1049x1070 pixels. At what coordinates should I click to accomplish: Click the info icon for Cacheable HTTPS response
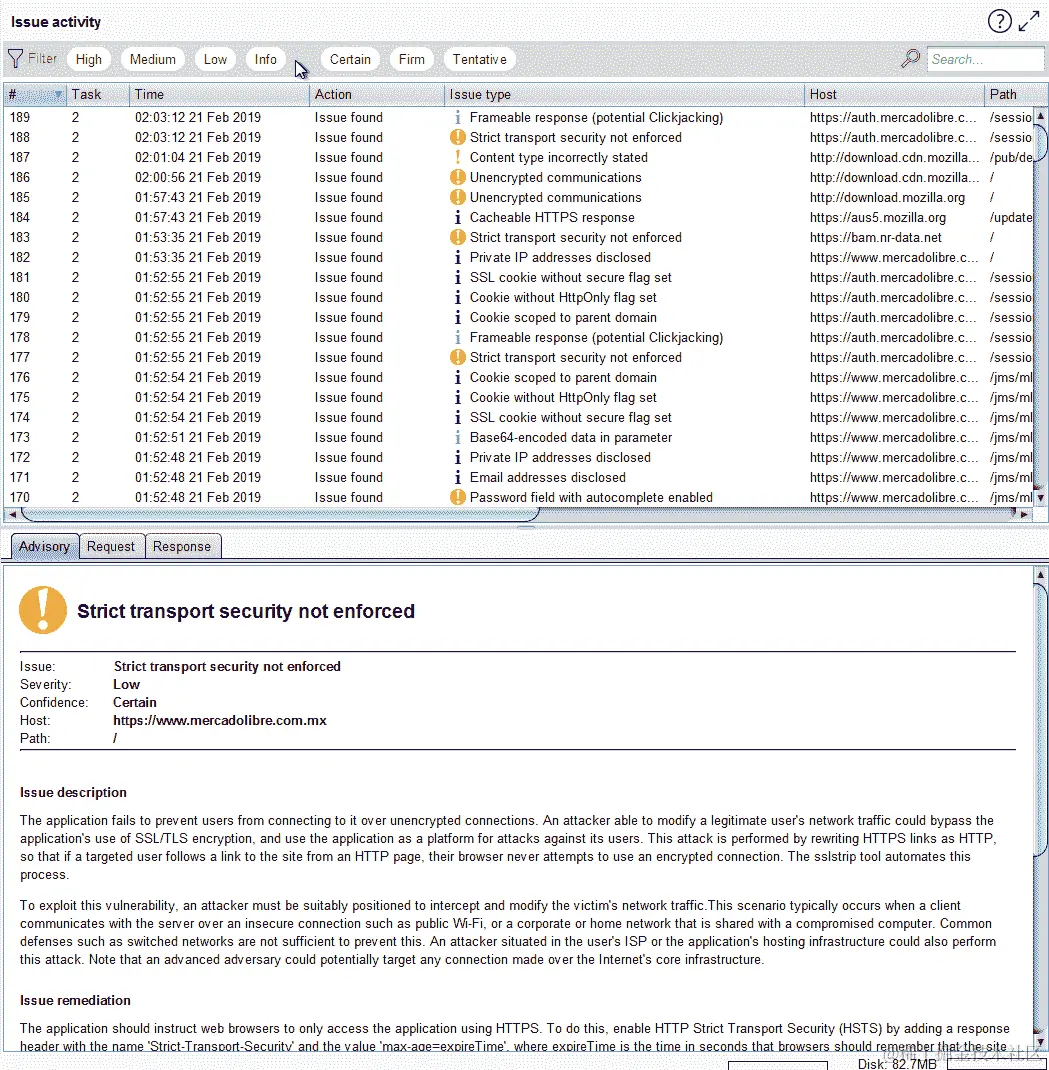click(x=457, y=217)
